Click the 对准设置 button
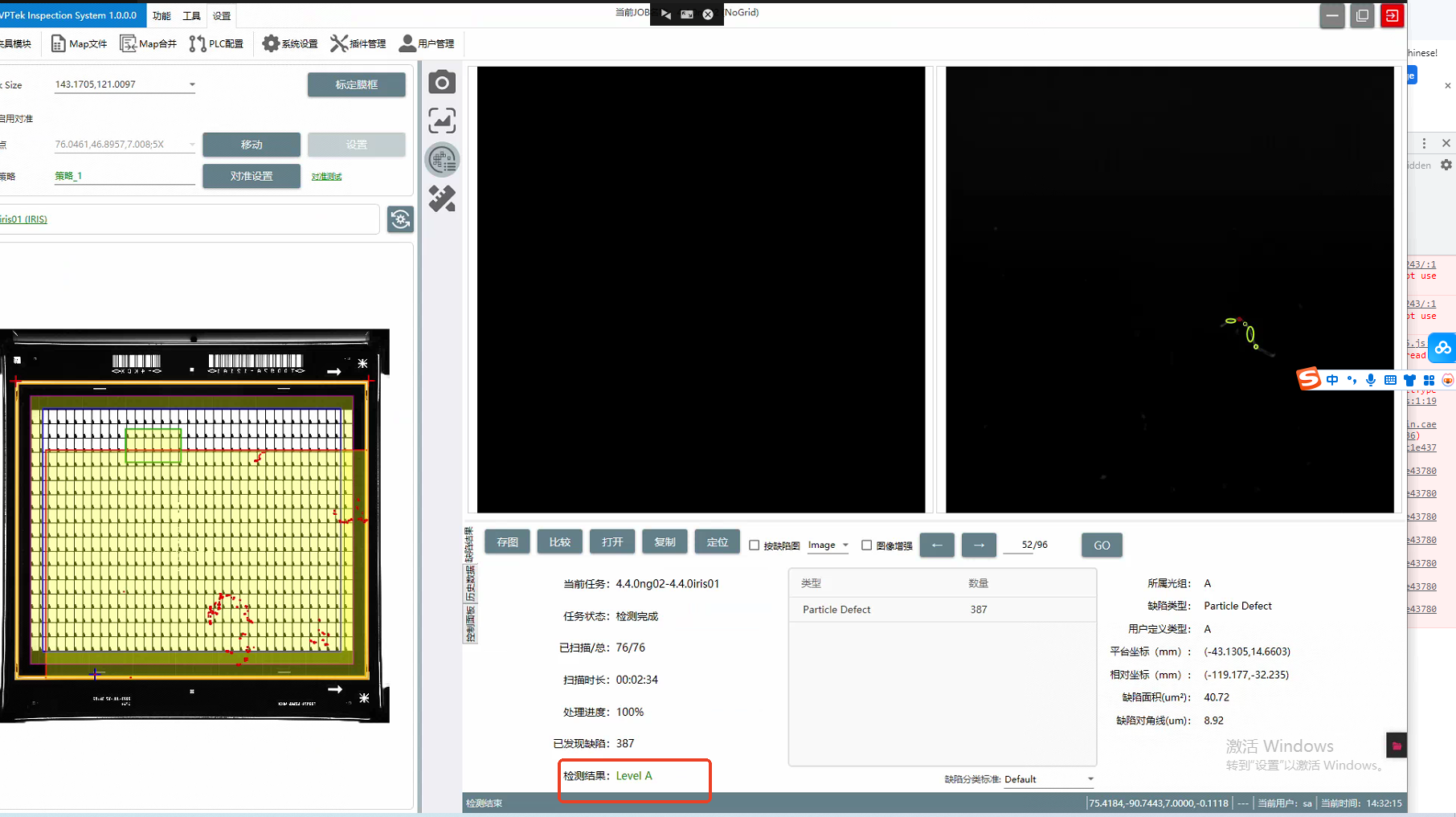 point(252,176)
